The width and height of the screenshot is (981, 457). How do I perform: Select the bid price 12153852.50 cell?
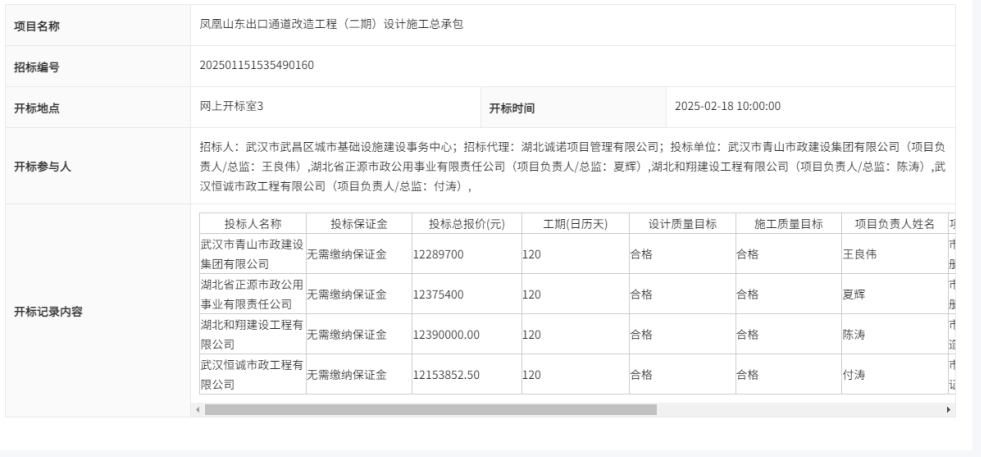(x=446, y=374)
